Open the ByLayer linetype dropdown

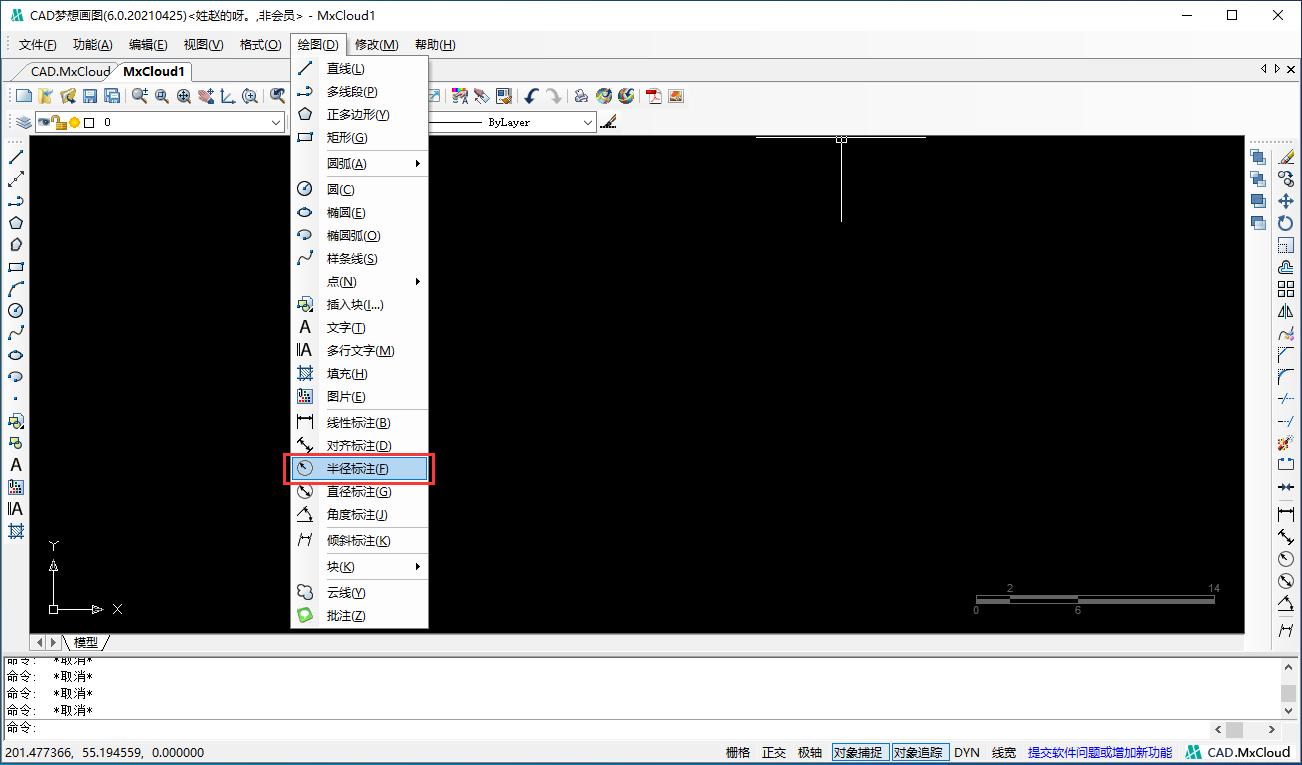click(x=588, y=122)
